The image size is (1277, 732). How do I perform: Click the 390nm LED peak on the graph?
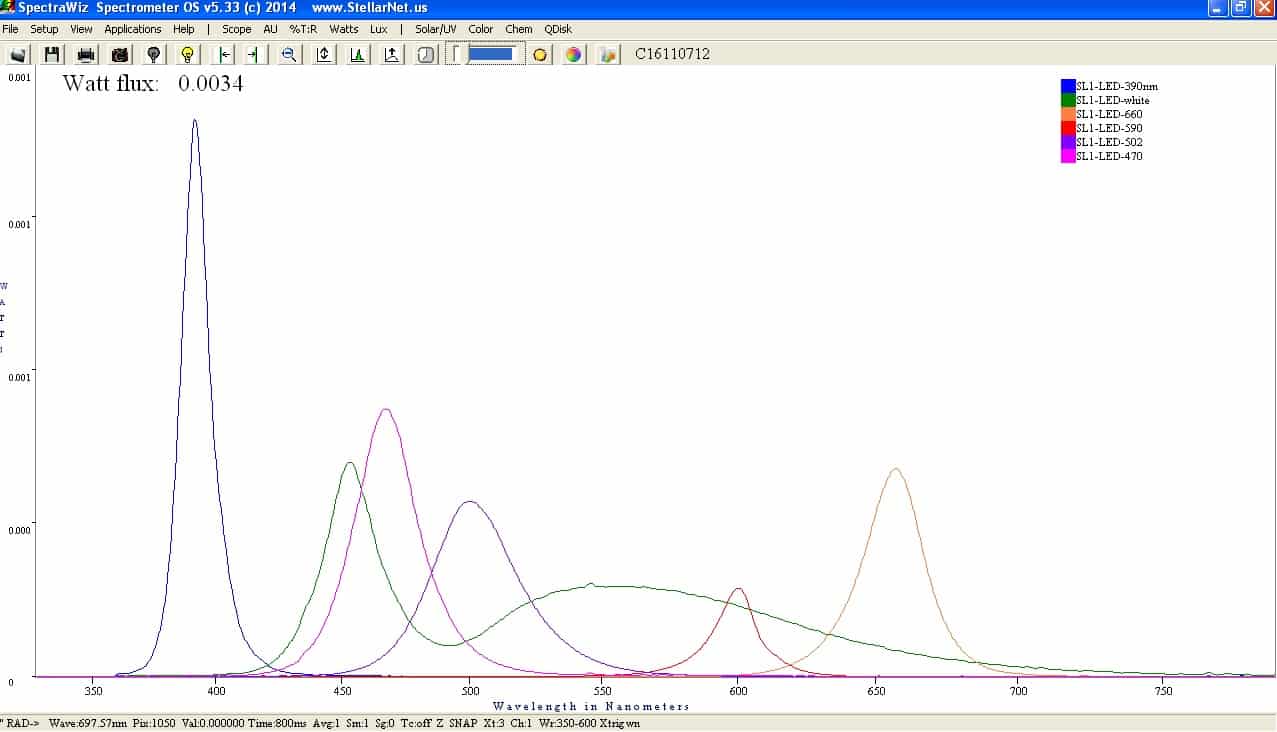(195, 120)
